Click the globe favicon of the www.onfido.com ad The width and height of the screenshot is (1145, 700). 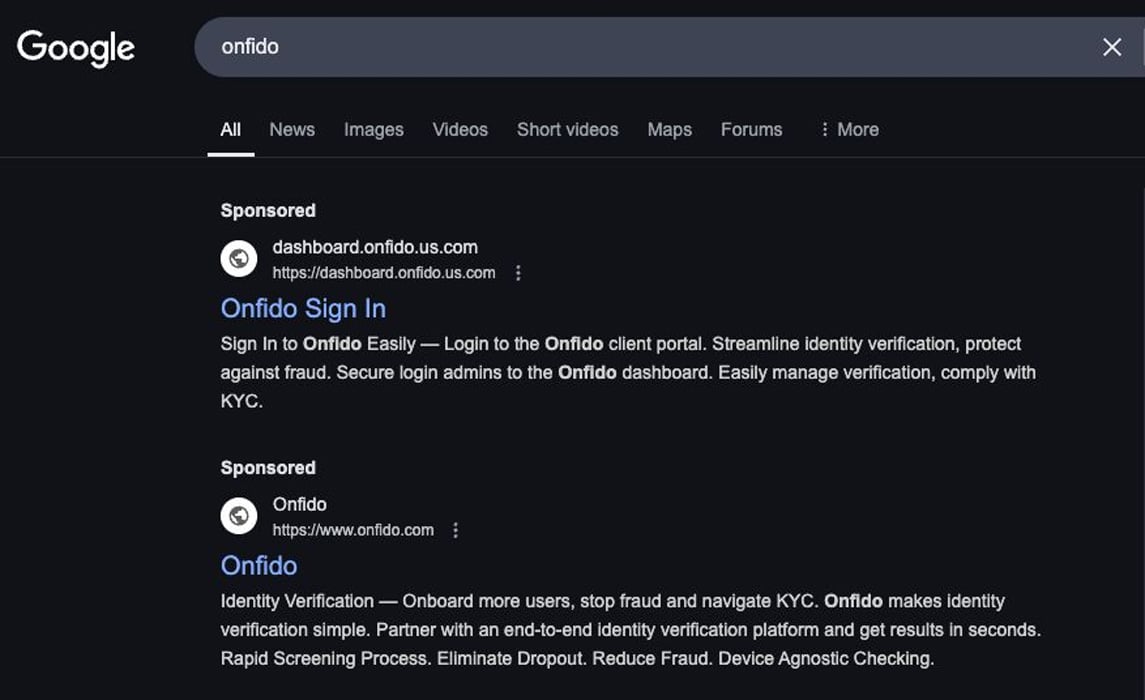(239, 516)
